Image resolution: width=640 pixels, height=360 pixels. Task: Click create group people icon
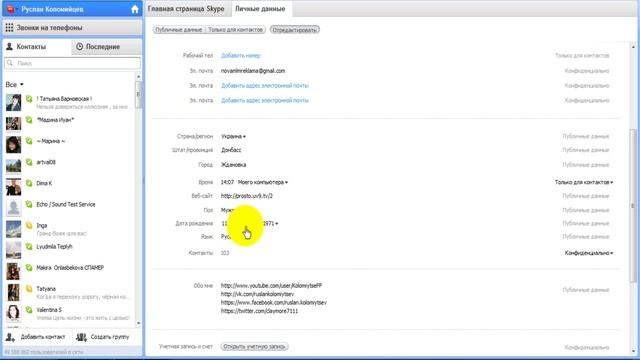(81, 337)
